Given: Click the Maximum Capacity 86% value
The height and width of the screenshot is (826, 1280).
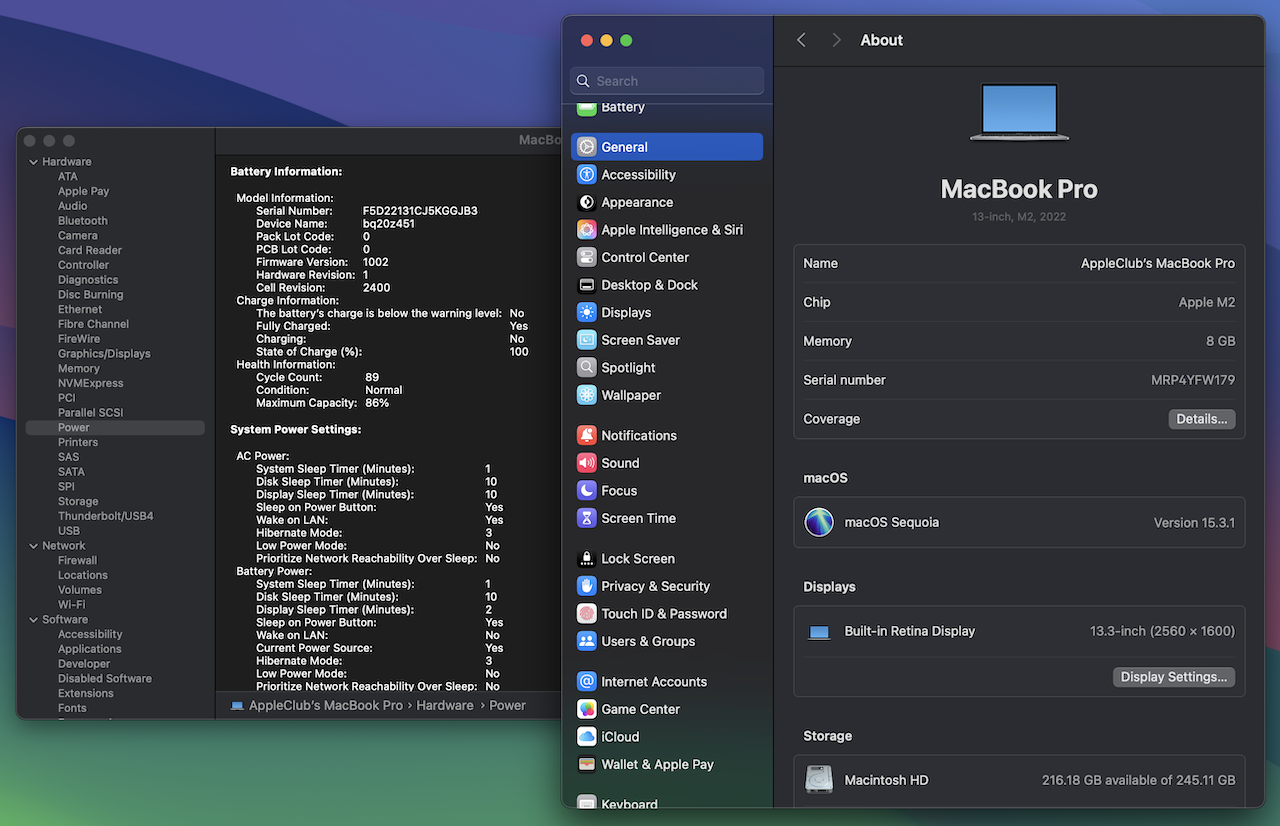Looking at the screenshot, I should pyautogui.click(x=377, y=403).
